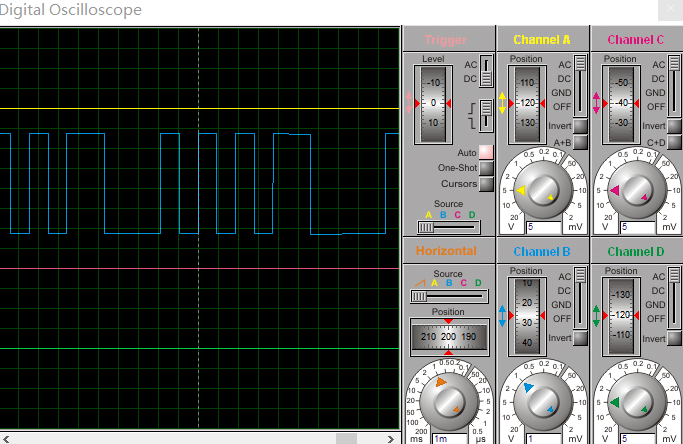Click the trigger edge slope switch

pos(486,115)
